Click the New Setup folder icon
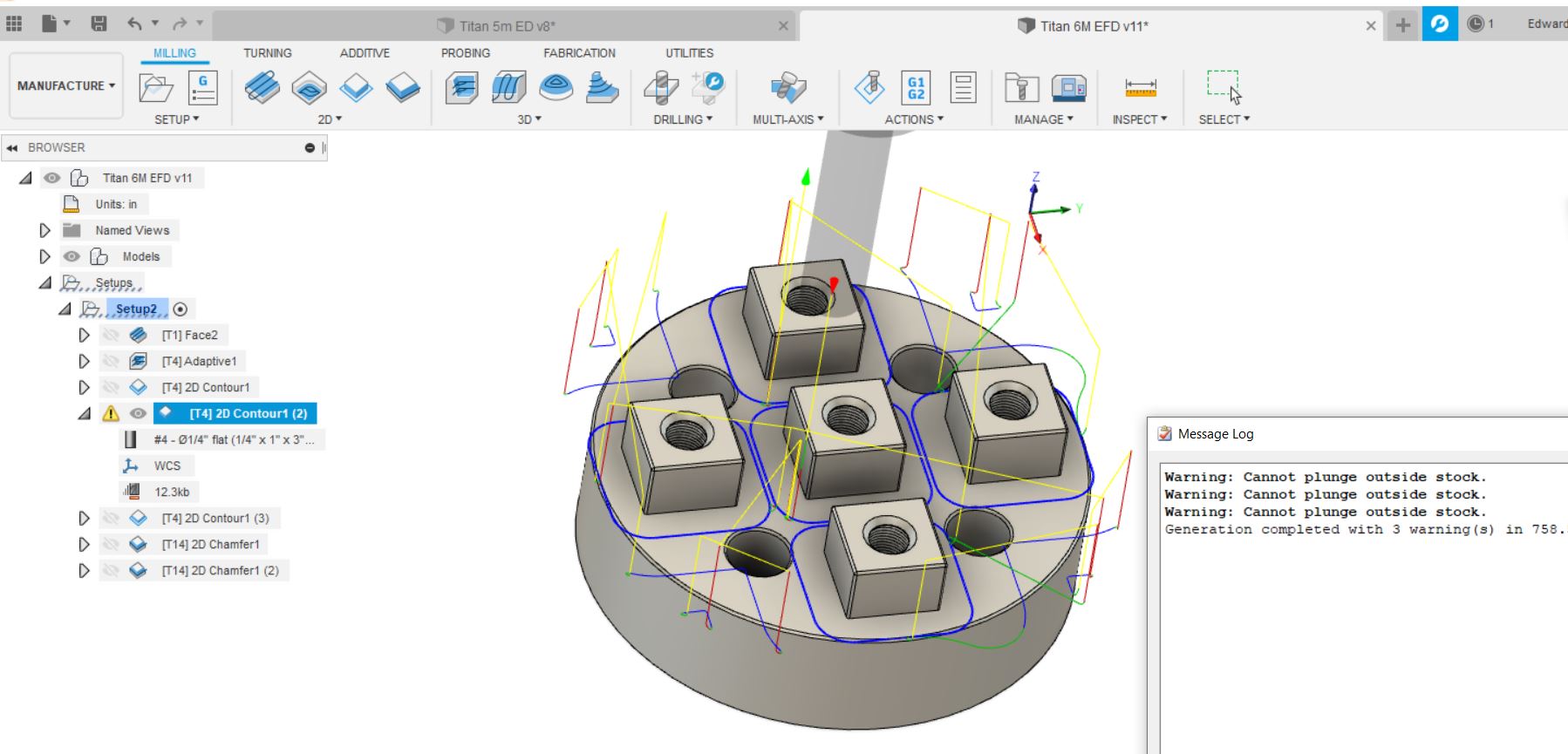 point(156,87)
